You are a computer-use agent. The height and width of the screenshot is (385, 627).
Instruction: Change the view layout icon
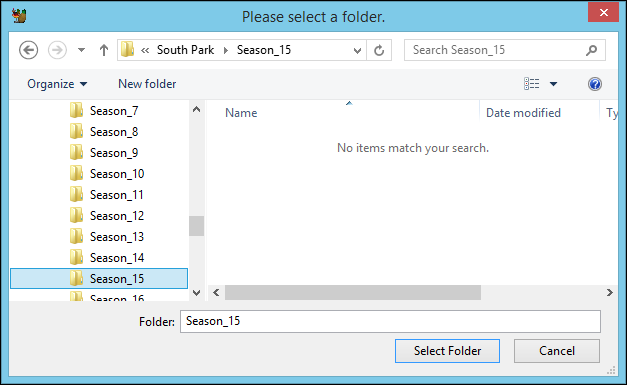(531, 84)
